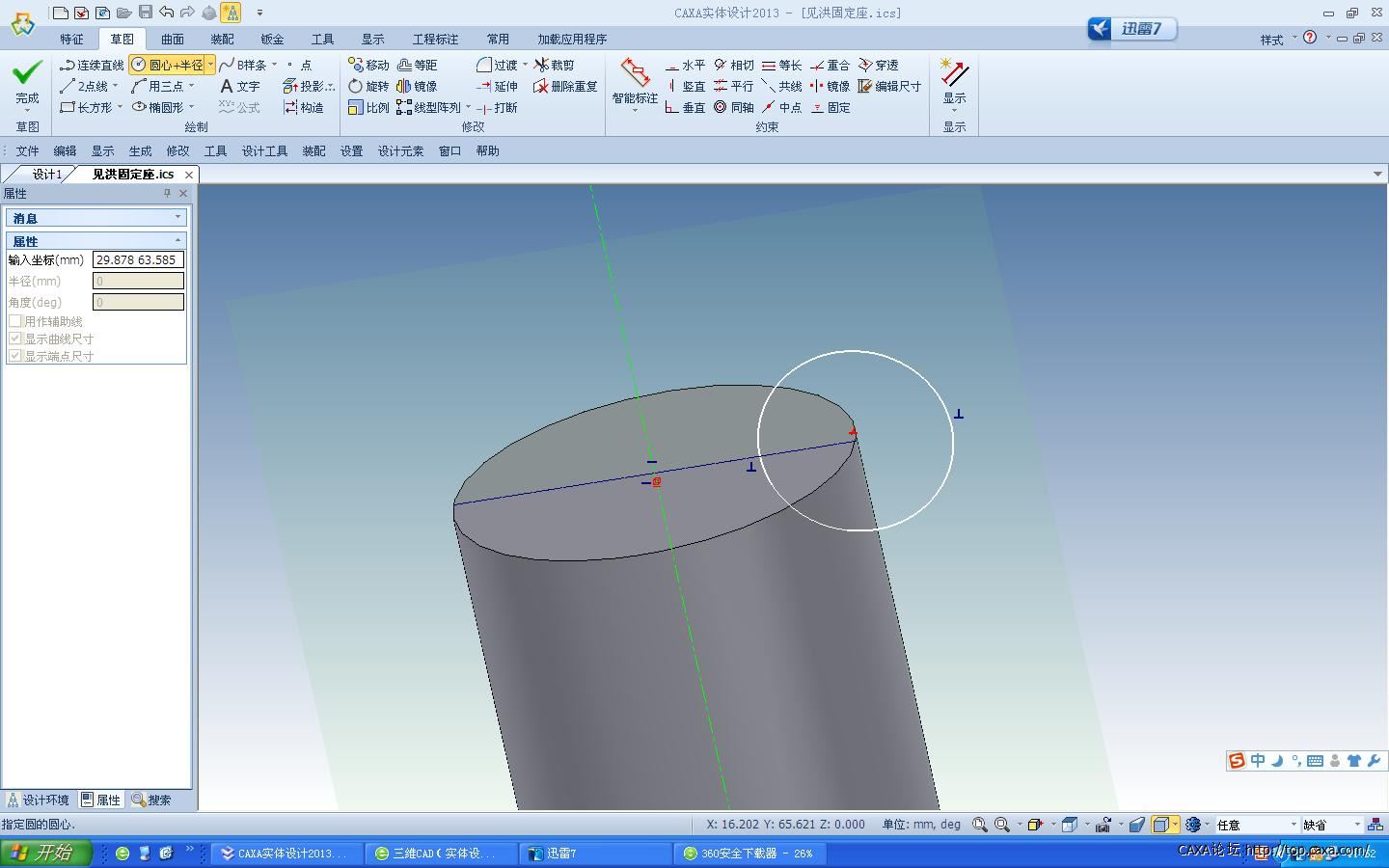The height and width of the screenshot is (868, 1389).
Task: Toggle the 'Show endpoint dimensions' checkbox
Action: pos(15,356)
